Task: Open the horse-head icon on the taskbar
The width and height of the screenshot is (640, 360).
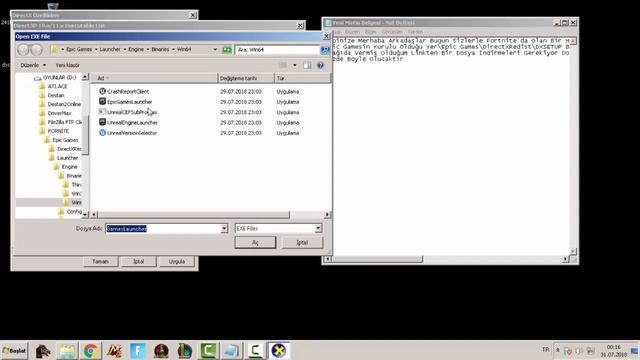Action: pos(43,351)
